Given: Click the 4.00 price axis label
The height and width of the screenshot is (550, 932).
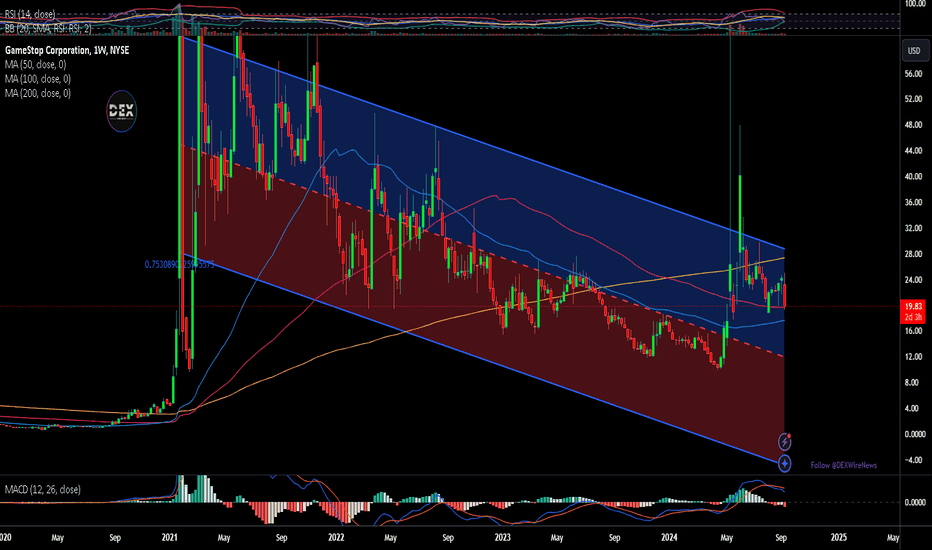Looking at the screenshot, I should click(914, 408).
